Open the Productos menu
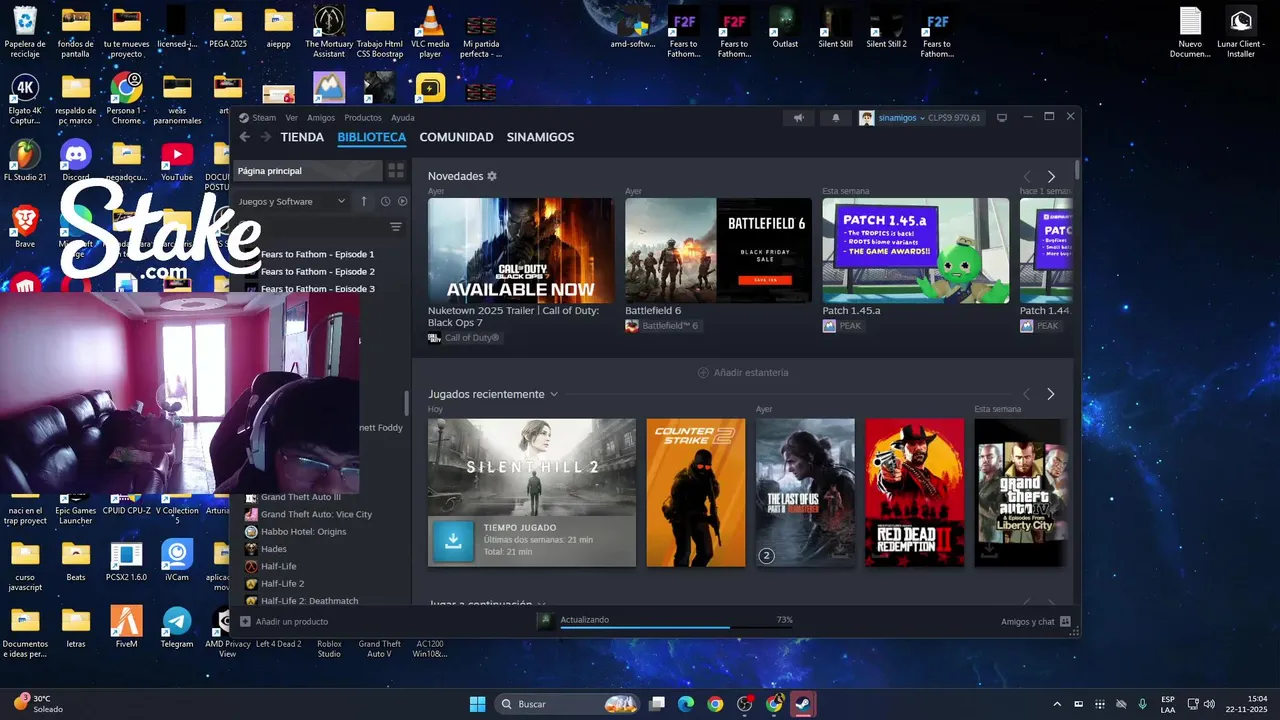 pyautogui.click(x=363, y=118)
